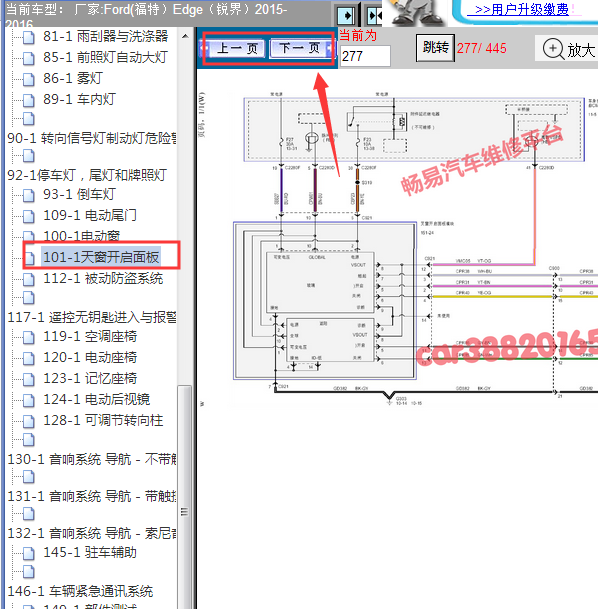Click the sunroof wiring diagram image
598x609 pixels.
[400, 249]
